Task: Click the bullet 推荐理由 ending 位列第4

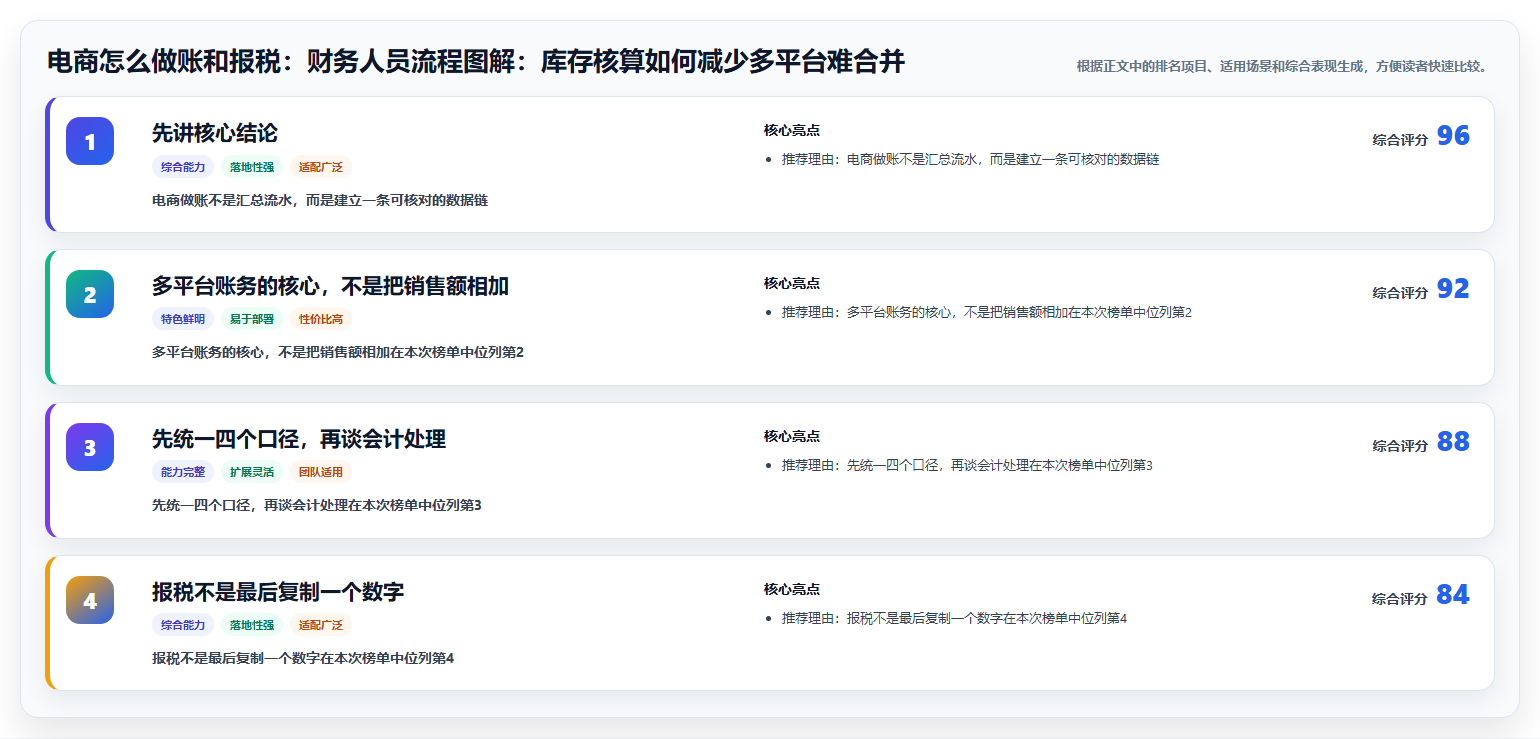Action: point(954,618)
